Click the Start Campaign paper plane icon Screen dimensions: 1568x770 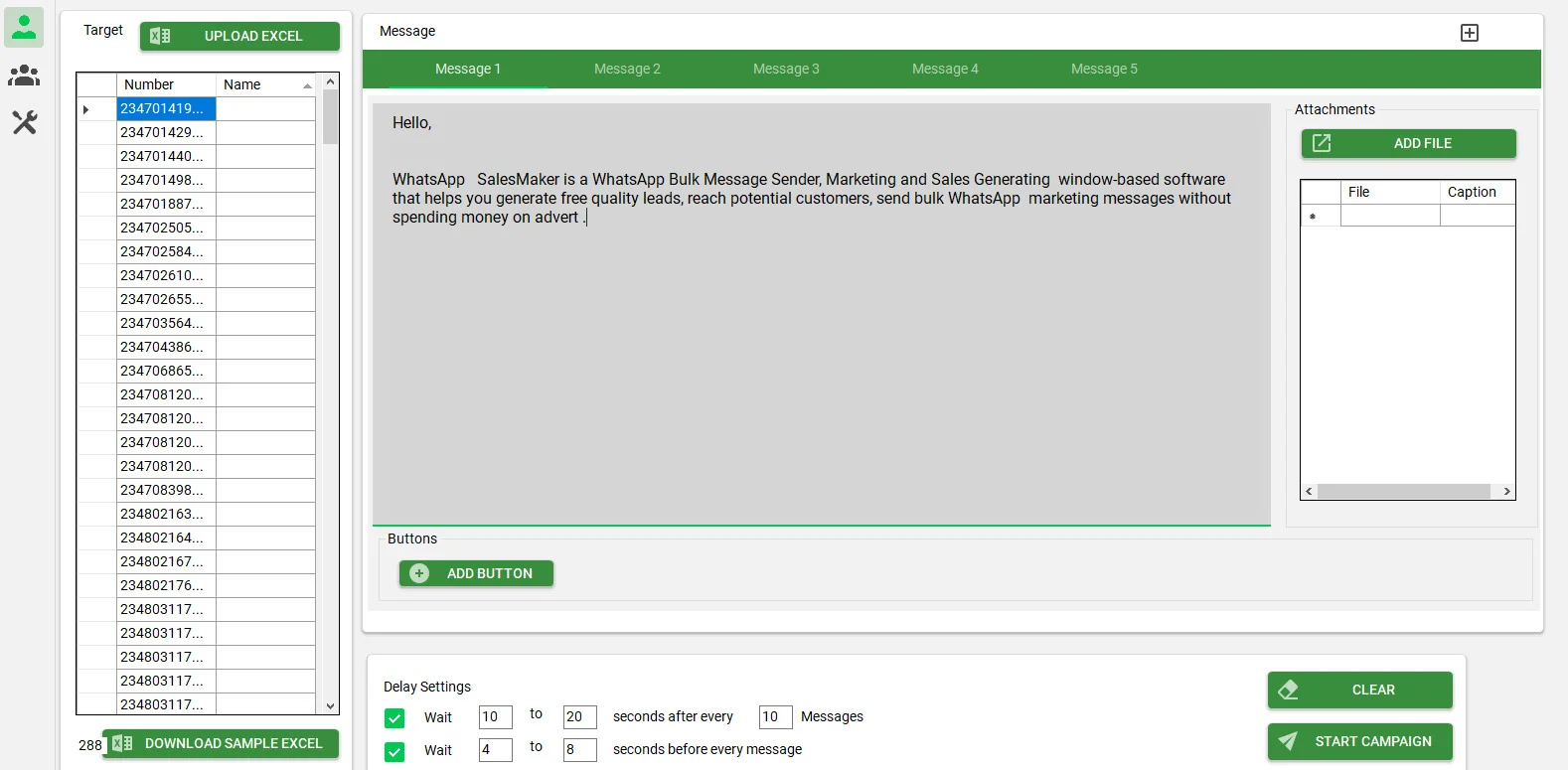click(x=1289, y=741)
